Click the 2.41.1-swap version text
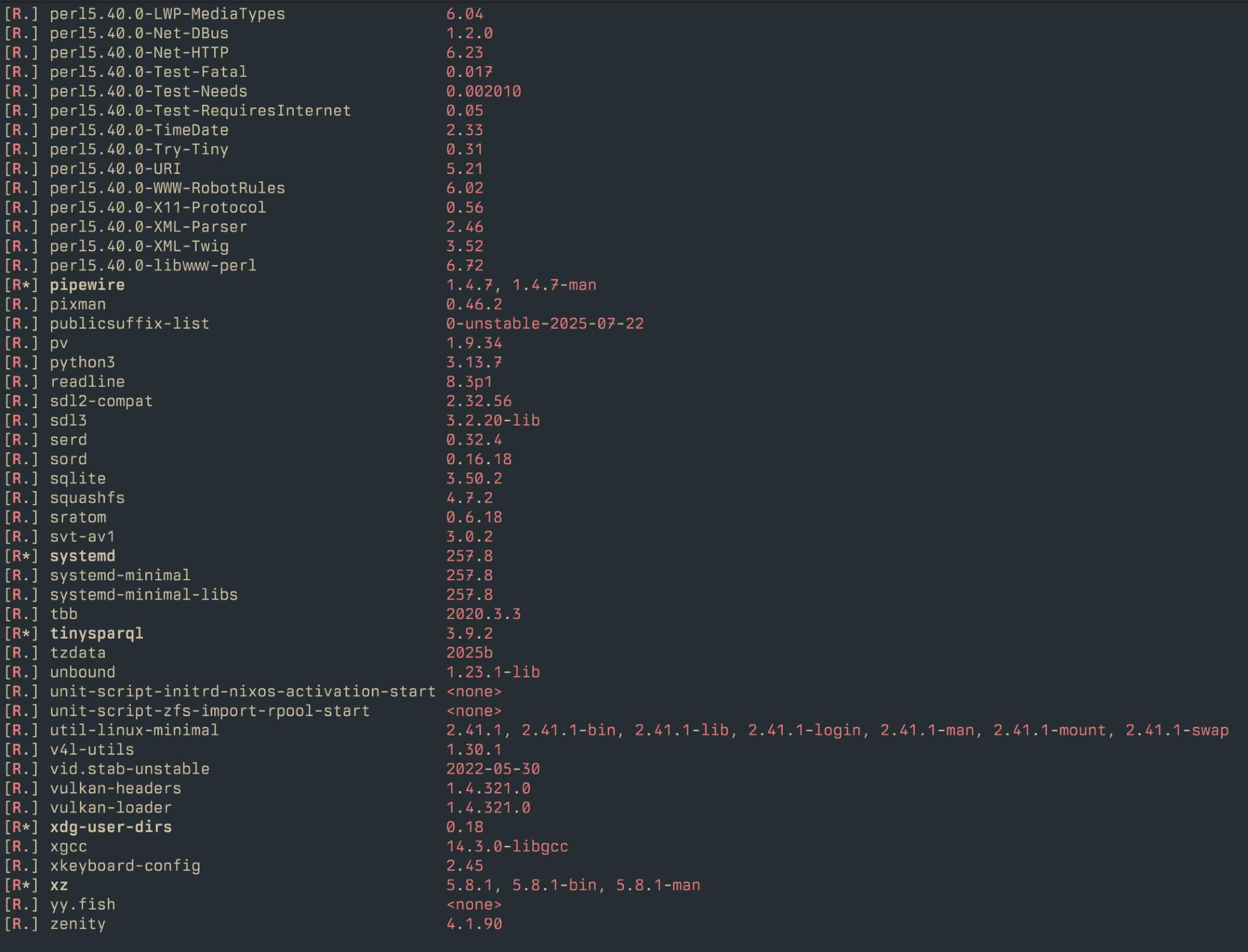Image resolution: width=1248 pixels, height=952 pixels. point(1176,730)
